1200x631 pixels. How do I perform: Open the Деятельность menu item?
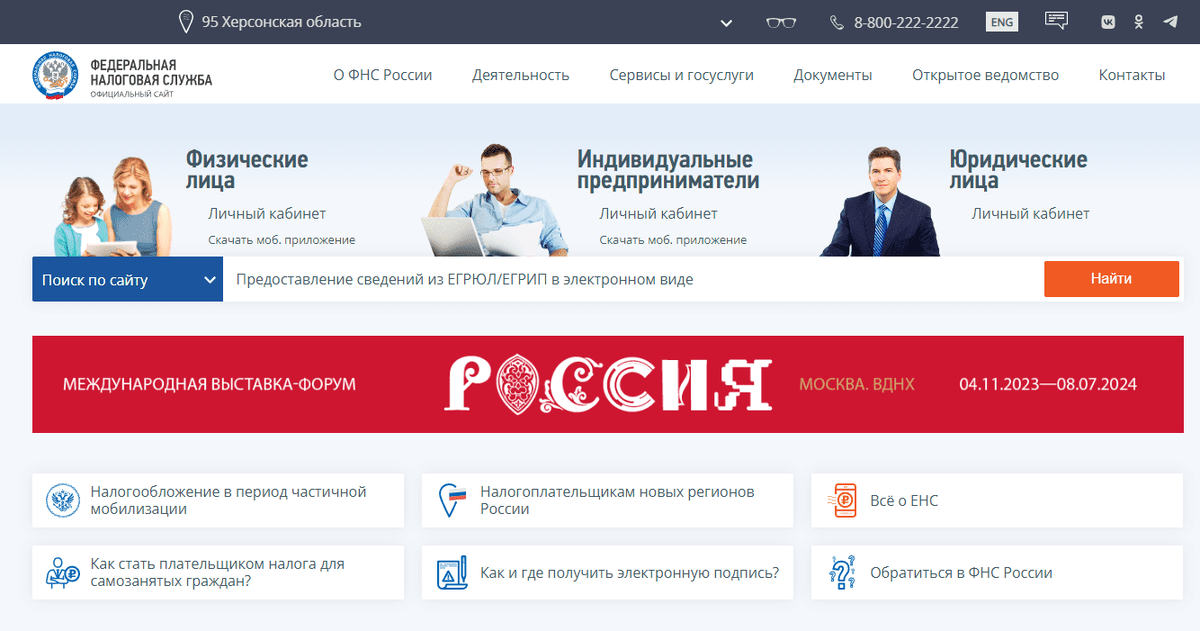coord(521,75)
